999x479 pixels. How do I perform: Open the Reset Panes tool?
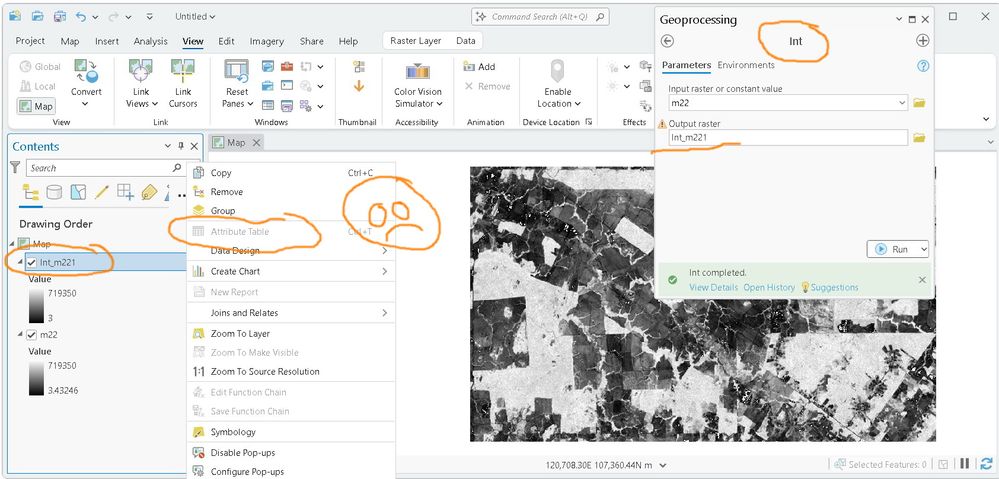click(x=237, y=70)
